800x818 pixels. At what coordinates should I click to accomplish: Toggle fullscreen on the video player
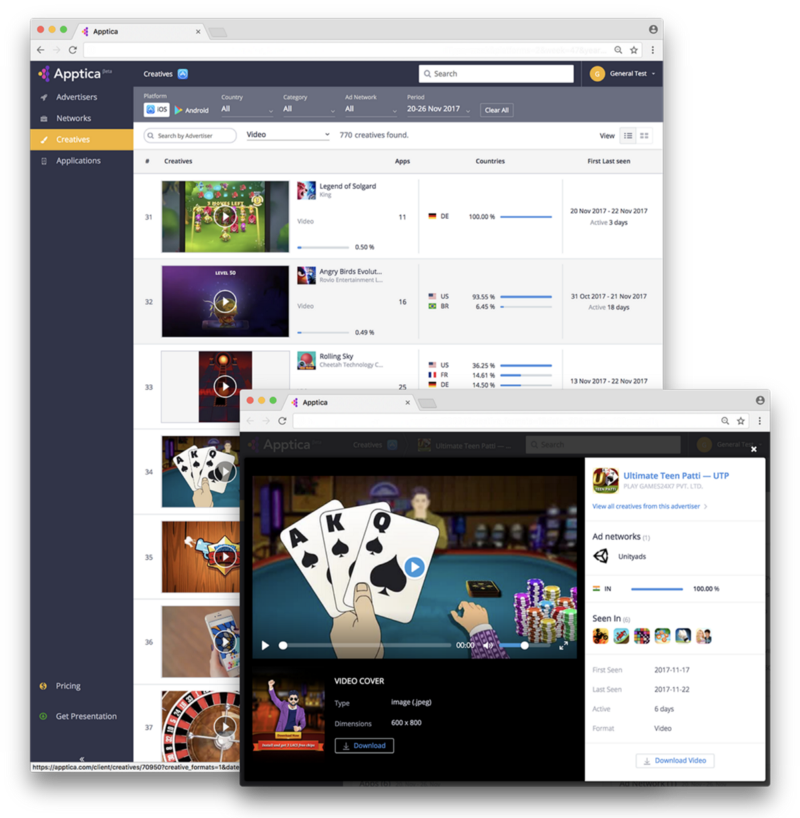(x=564, y=646)
